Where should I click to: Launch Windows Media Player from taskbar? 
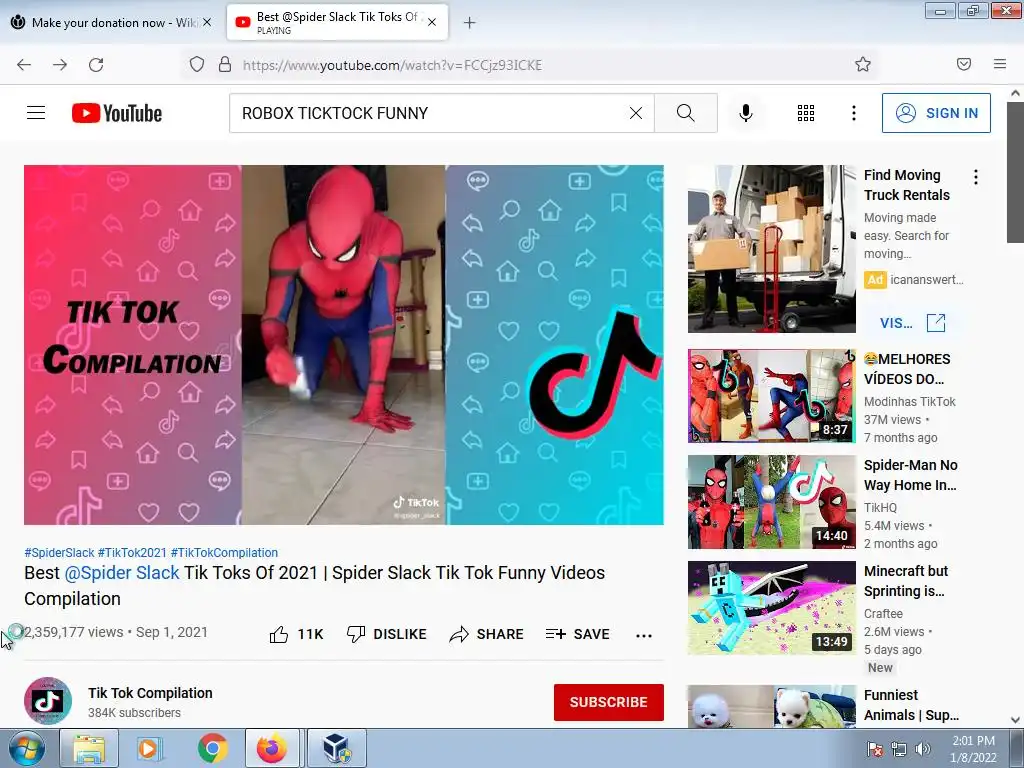pyautogui.click(x=151, y=748)
